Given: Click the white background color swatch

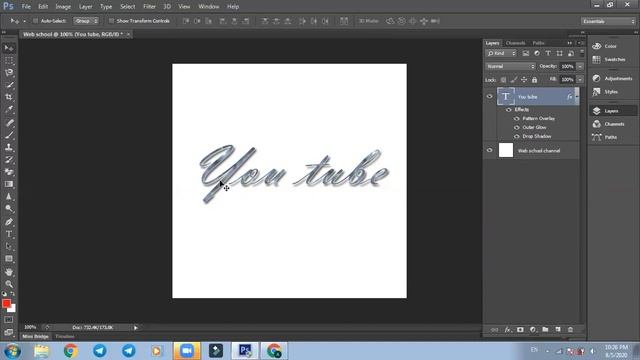Looking at the screenshot, I should [x=13, y=310].
